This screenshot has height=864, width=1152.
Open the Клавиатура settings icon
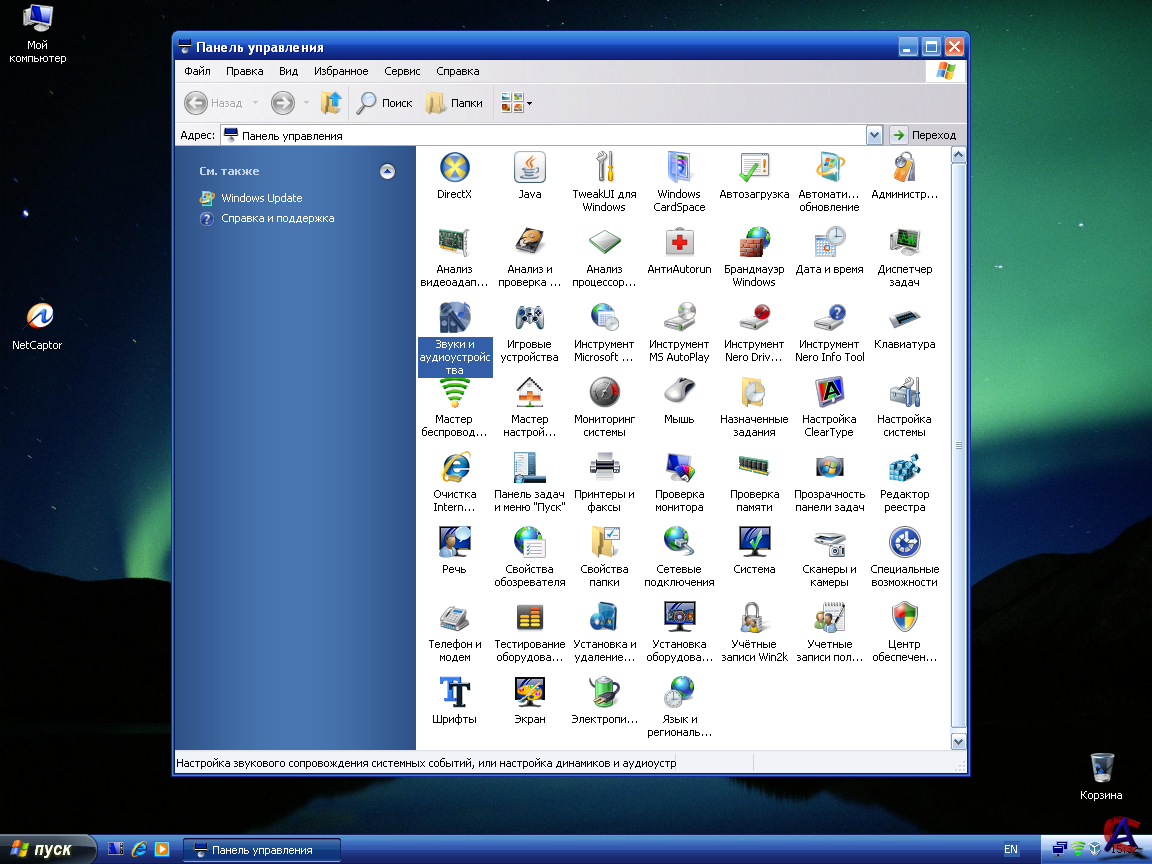904,318
